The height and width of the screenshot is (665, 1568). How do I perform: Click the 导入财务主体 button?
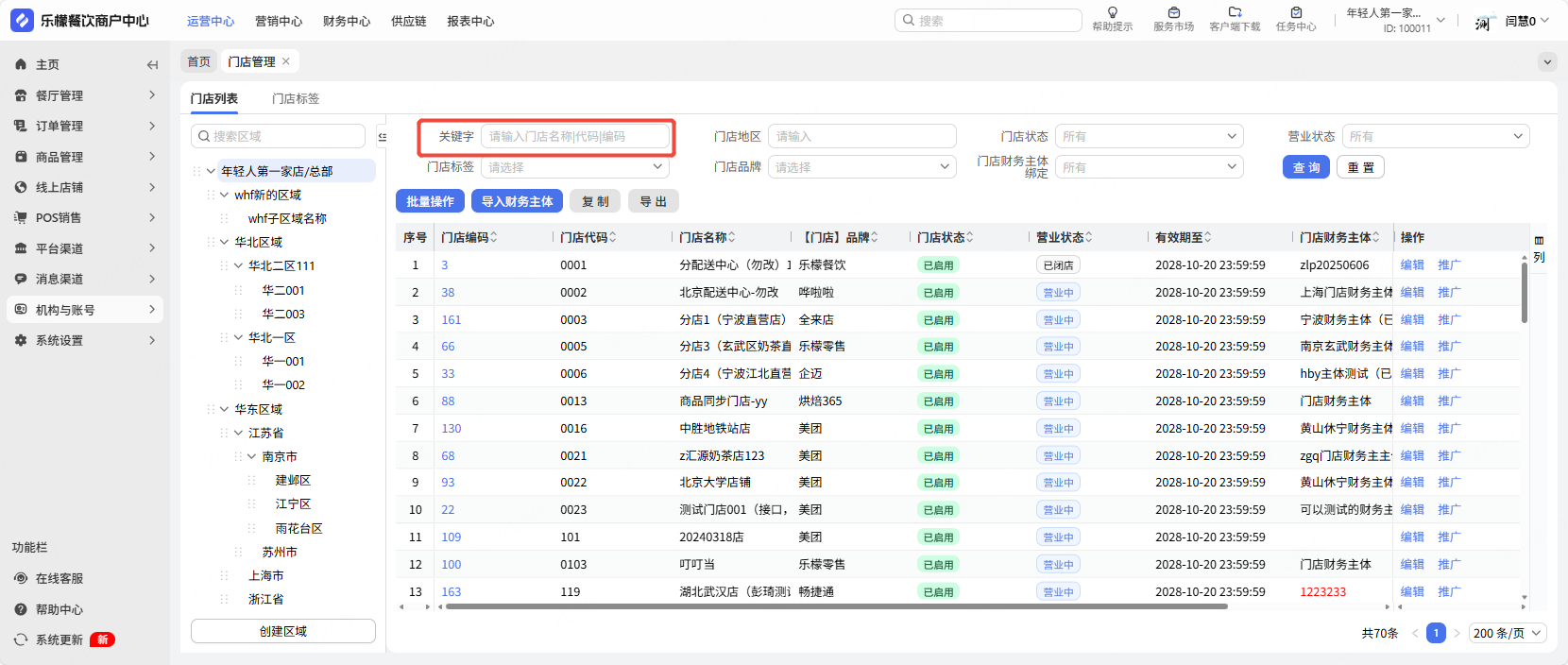coord(517,201)
